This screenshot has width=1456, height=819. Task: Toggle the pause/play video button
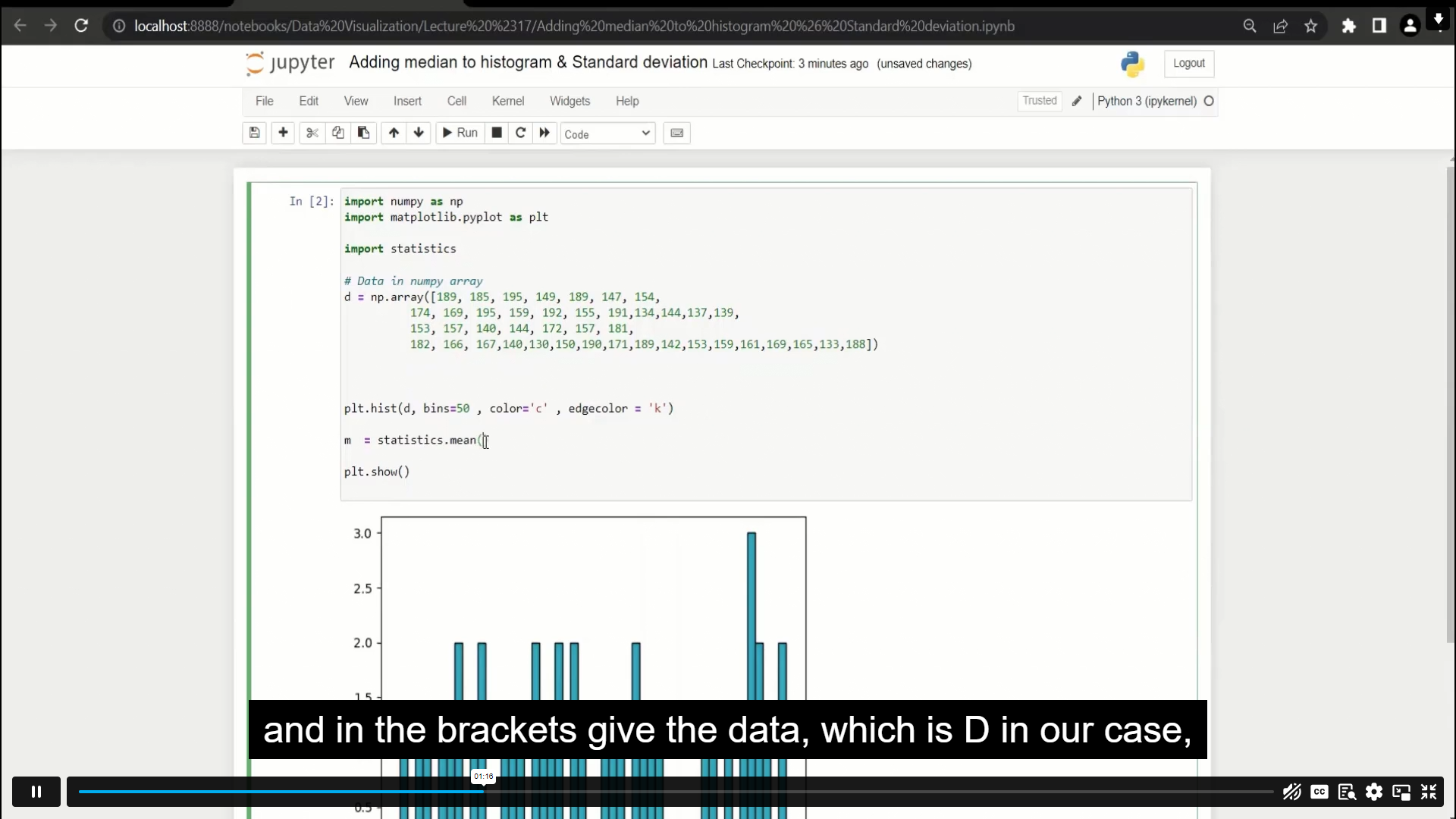[x=36, y=791]
